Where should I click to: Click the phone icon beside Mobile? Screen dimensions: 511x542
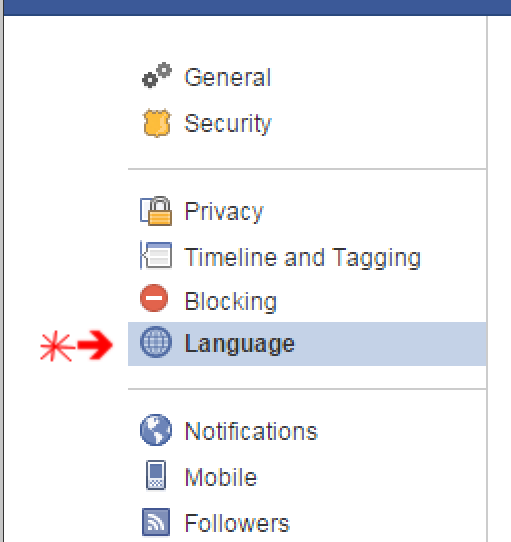[156, 475]
